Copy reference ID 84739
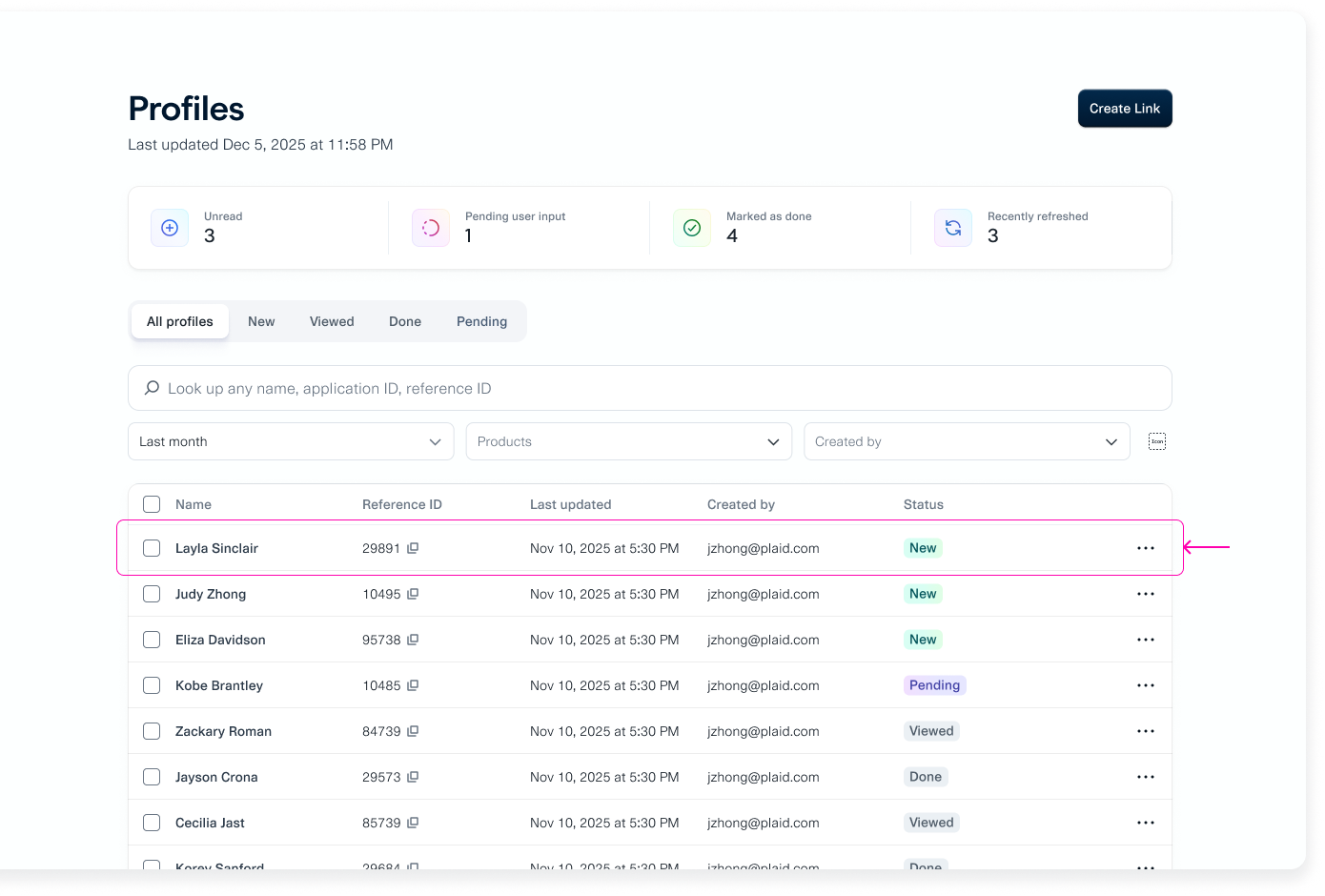Image resolution: width=1325 pixels, height=896 pixels. click(413, 731)
